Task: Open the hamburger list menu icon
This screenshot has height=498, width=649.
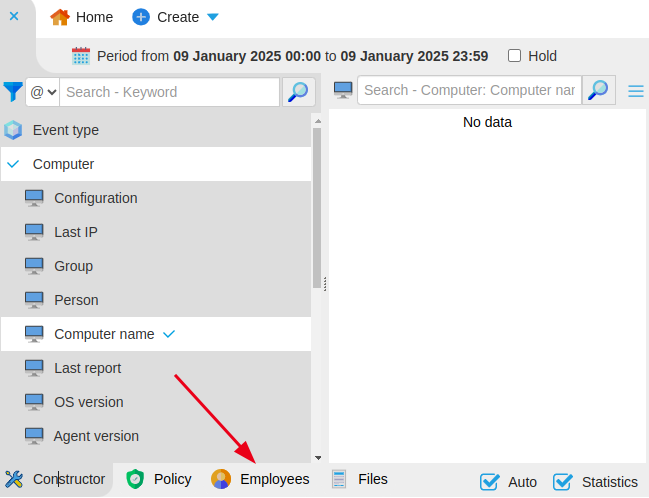Action: [636, 91]
